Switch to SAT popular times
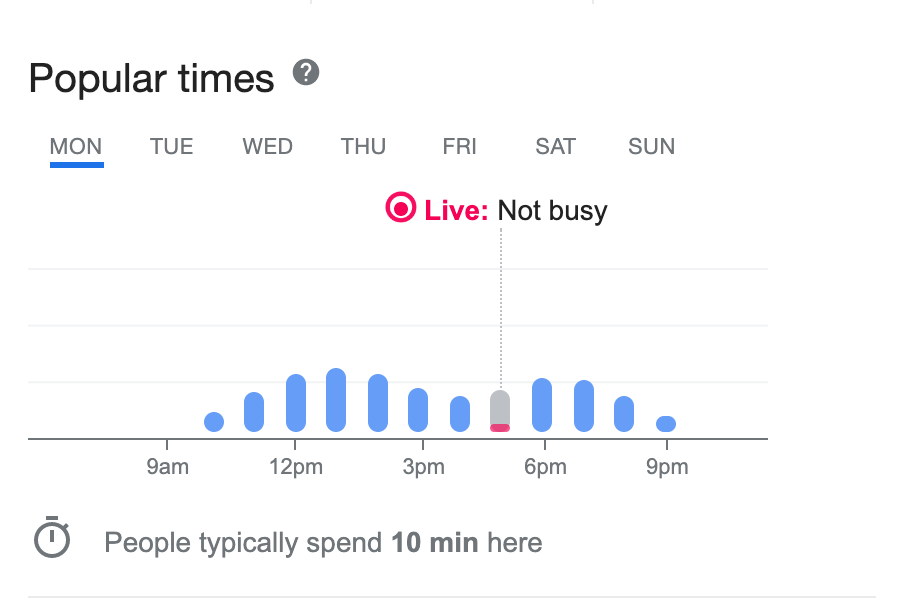The image size is (900, 598). (x=555, y=147)
